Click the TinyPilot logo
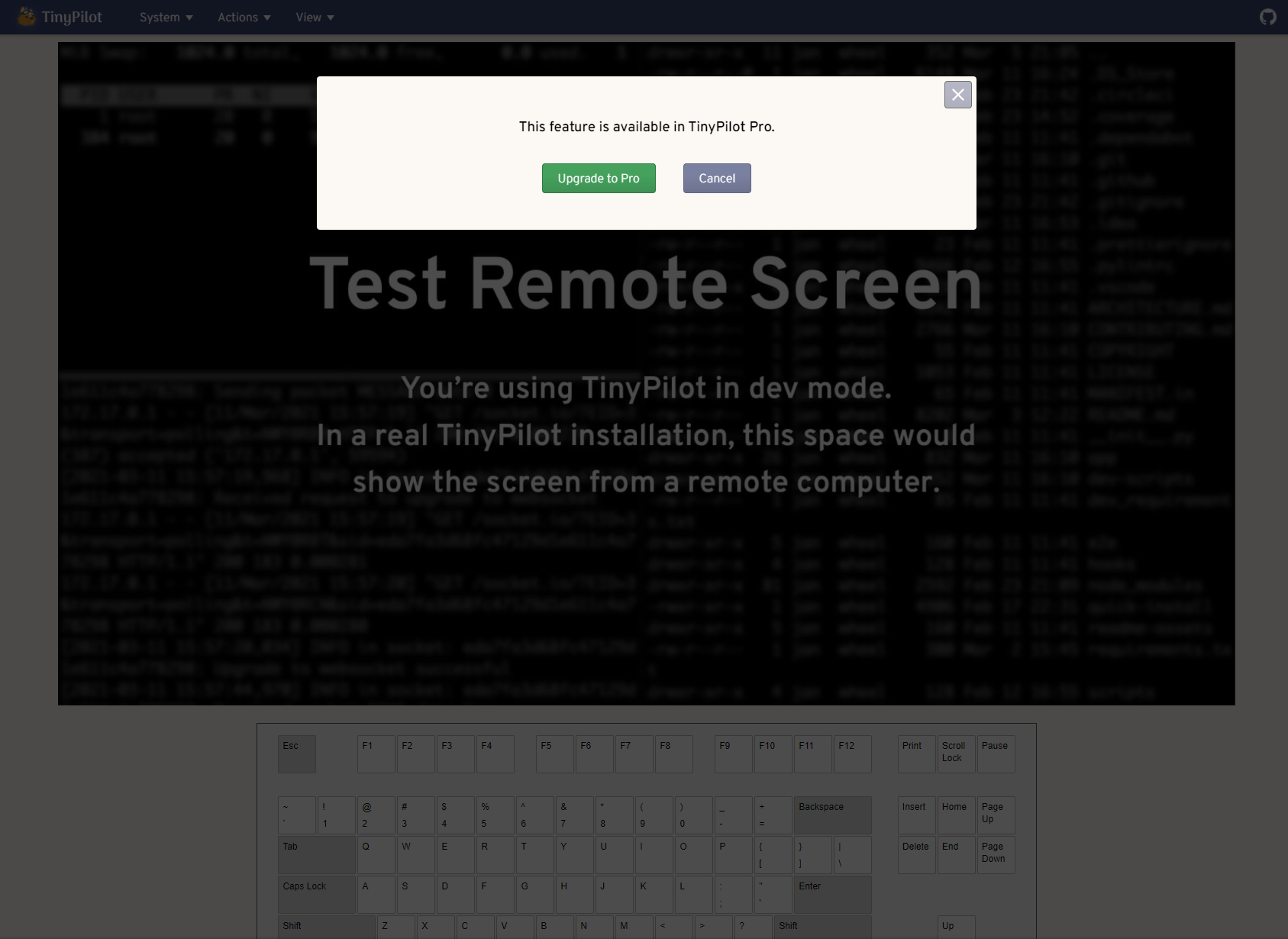Screen dimensions: 1288x939 [x=60, y=17]
